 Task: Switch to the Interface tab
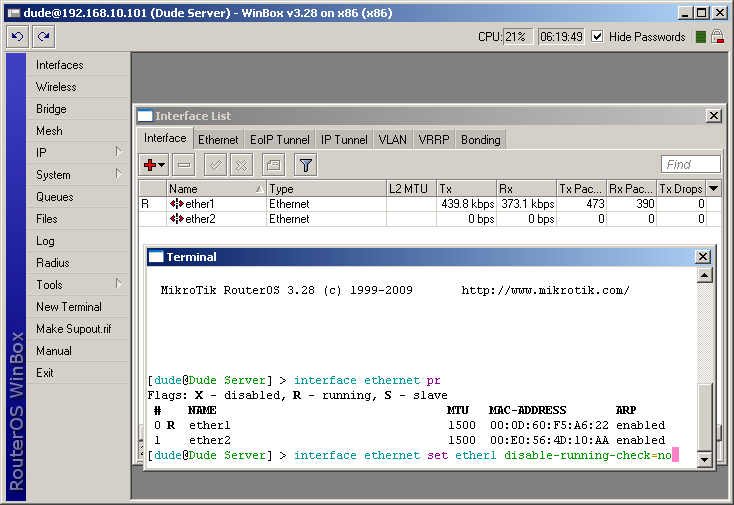[165, 139]
